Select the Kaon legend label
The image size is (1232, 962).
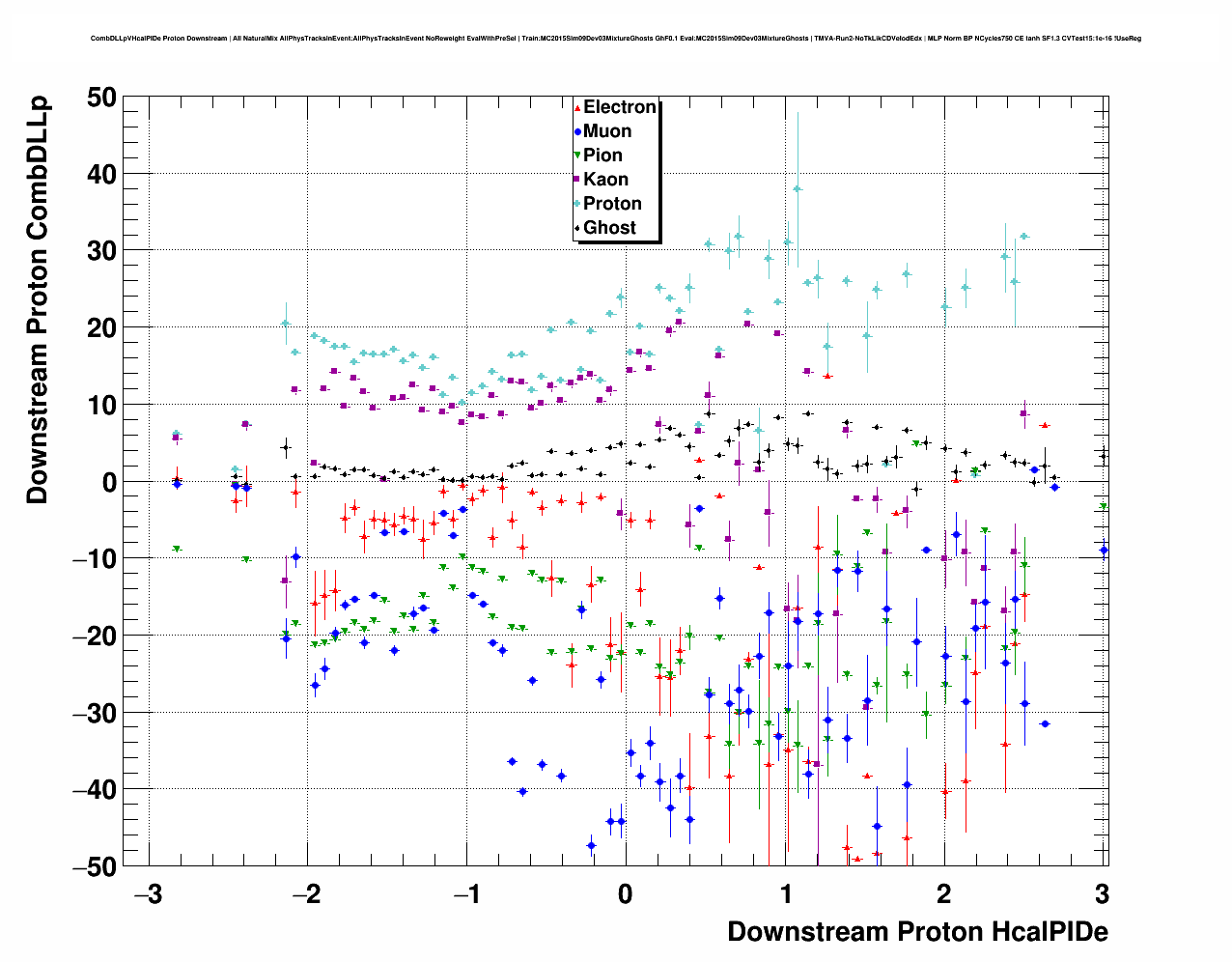click(605, 180)
